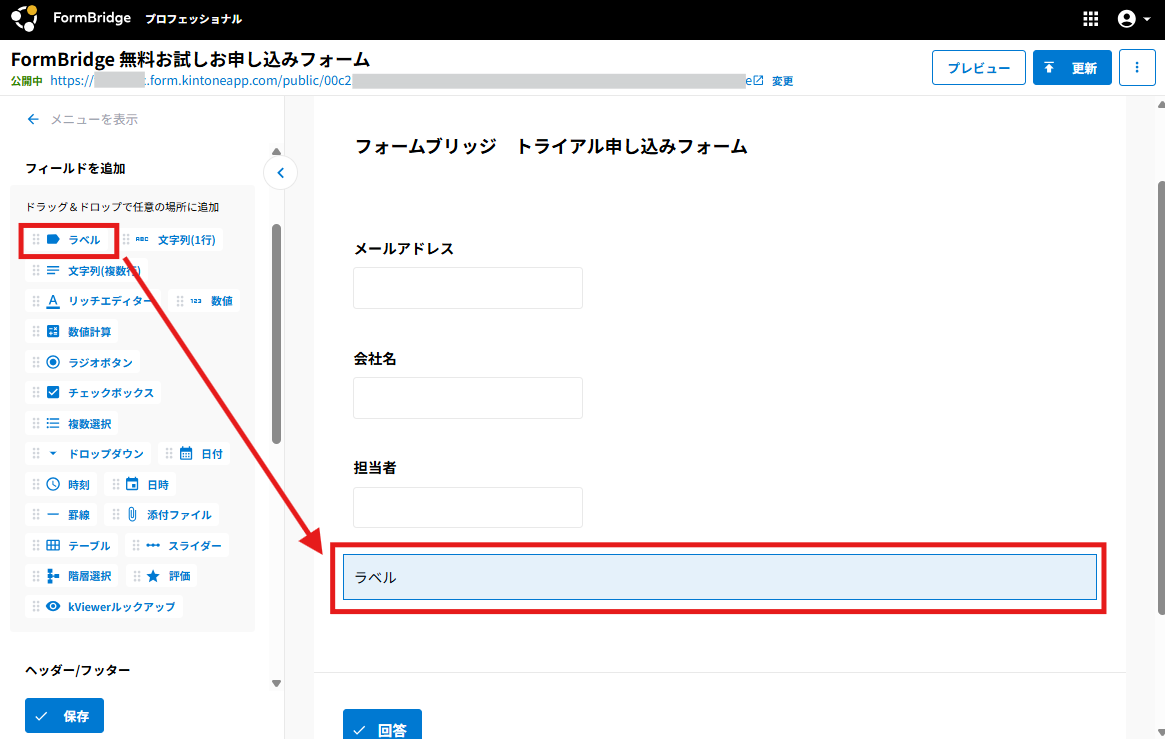
Task: Click the field list scrollbar thumb
Action: 276,333
